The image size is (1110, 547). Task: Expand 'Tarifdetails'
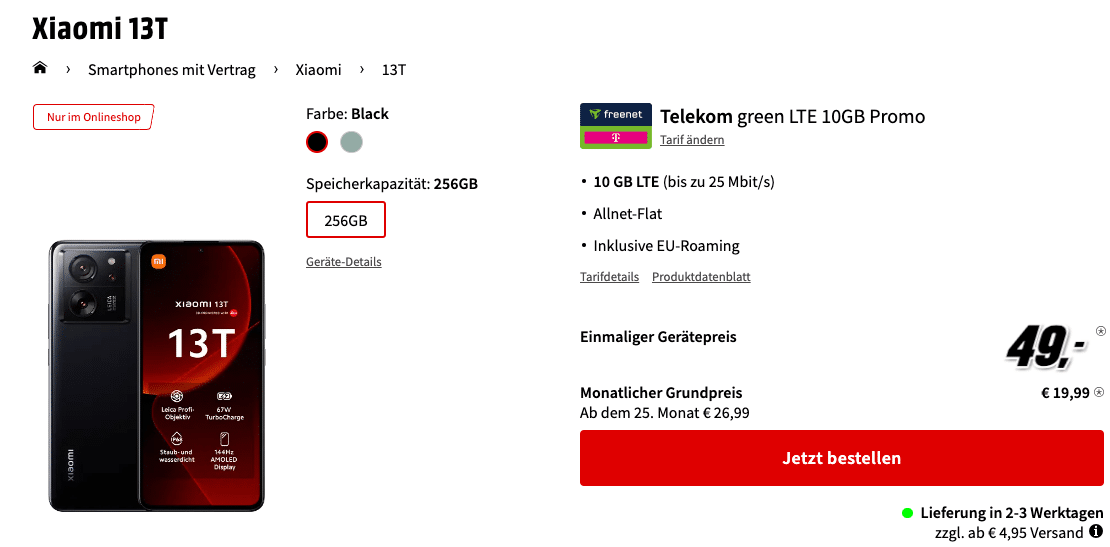[x=610, y=277]
